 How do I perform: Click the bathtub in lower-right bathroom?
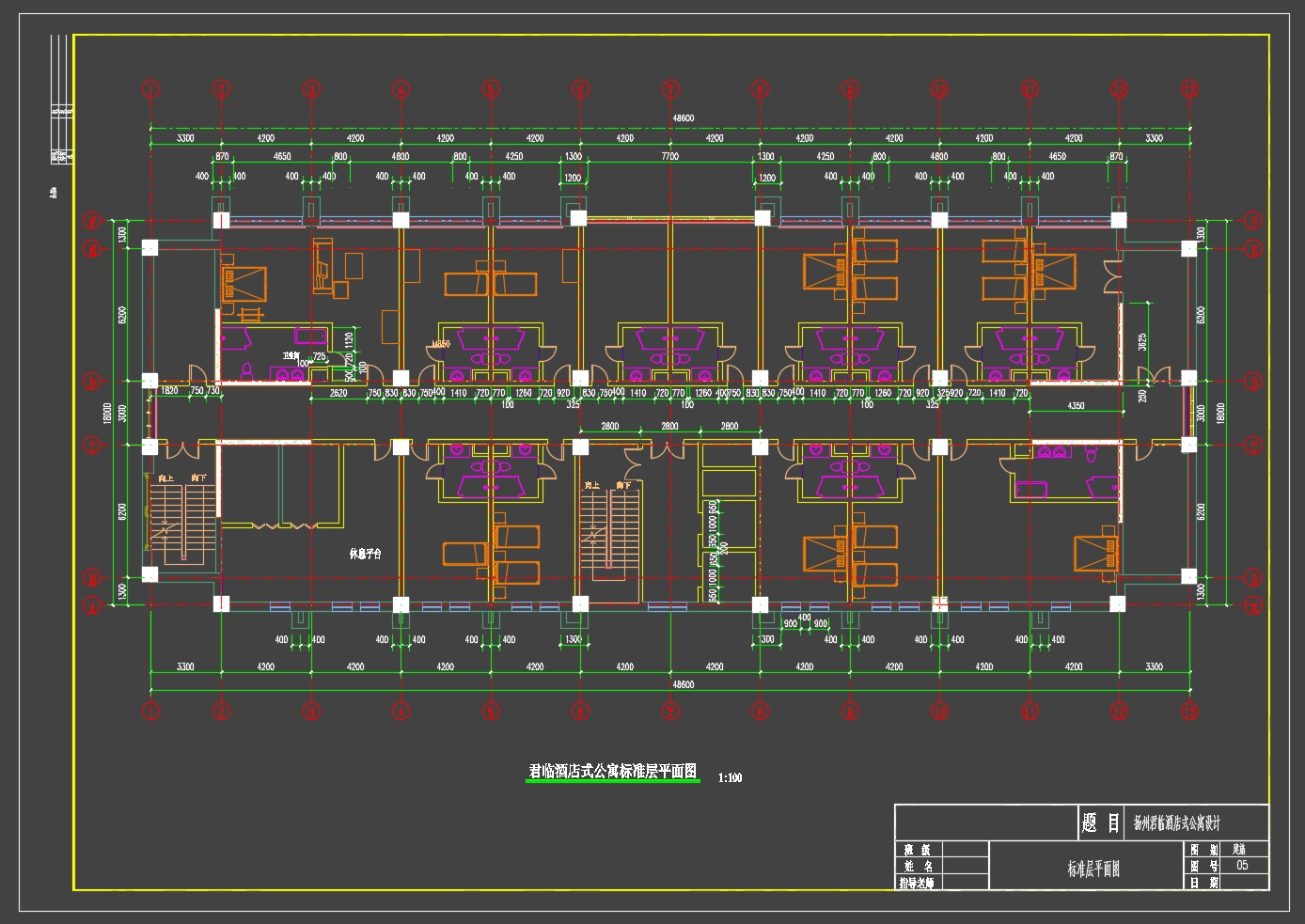point(1030,489)
